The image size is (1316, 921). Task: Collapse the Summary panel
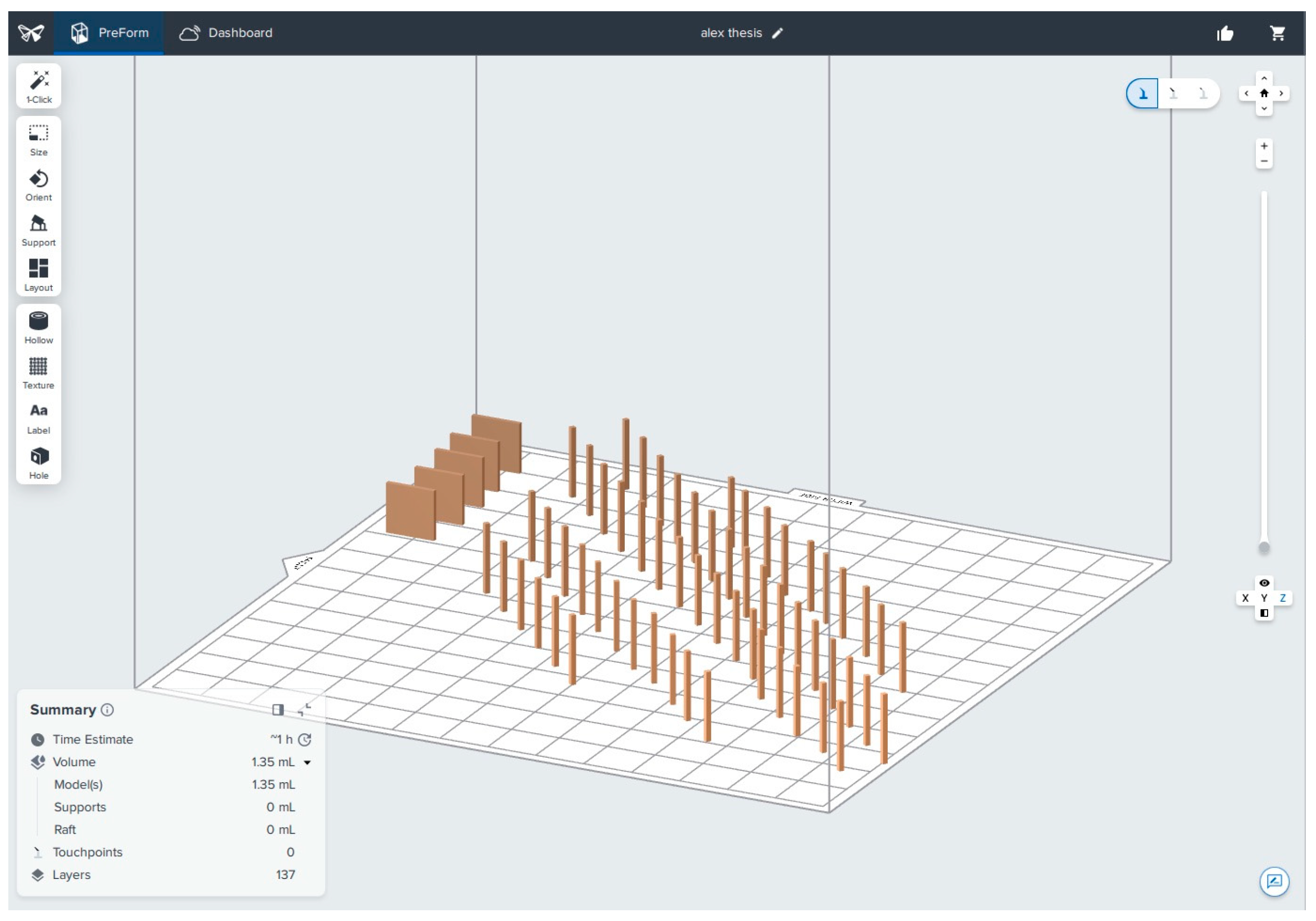(305, 709)
